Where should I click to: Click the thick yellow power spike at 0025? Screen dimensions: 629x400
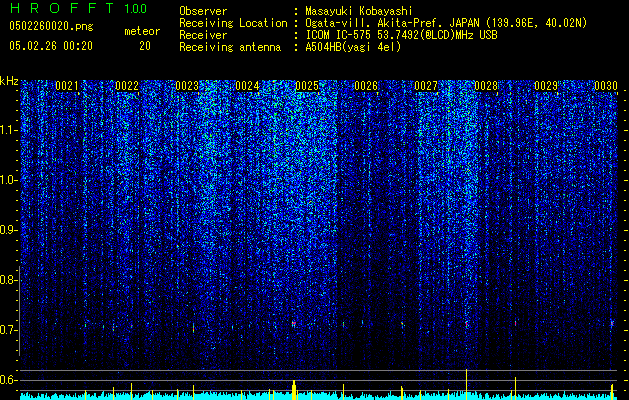coord(294,390)
